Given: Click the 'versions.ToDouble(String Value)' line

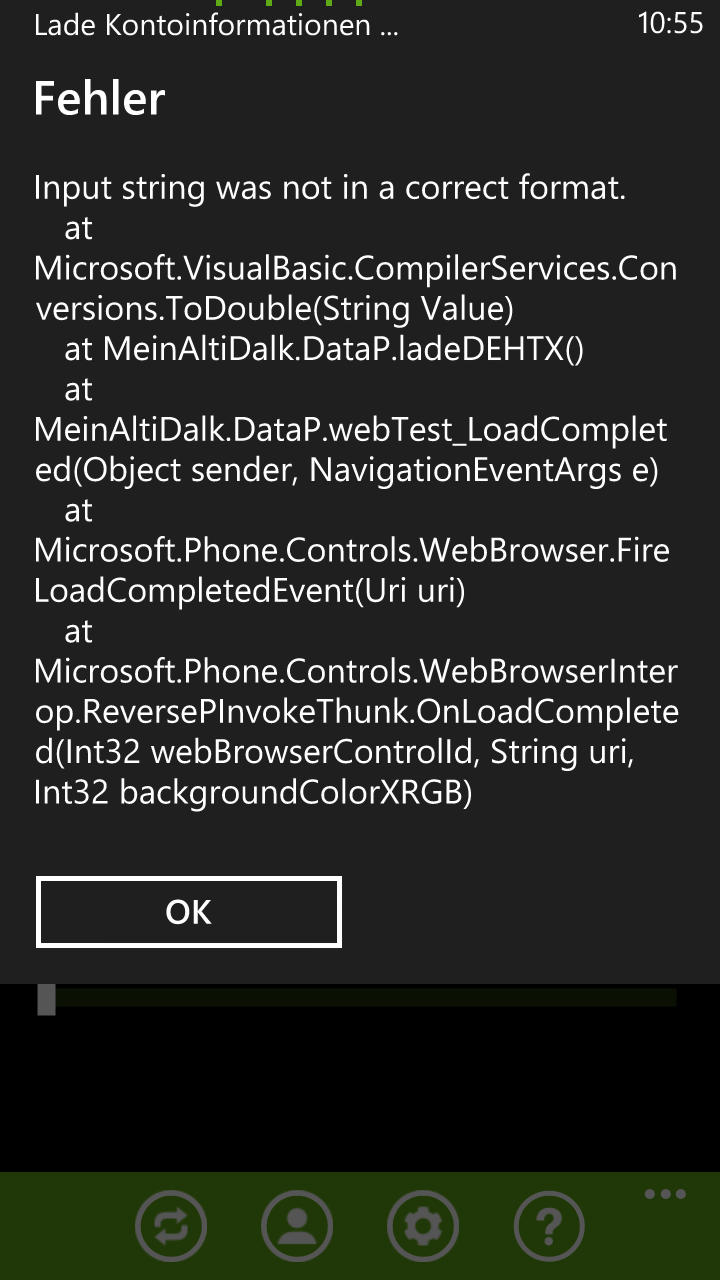Looking at the screenshot, I should 274,309.
